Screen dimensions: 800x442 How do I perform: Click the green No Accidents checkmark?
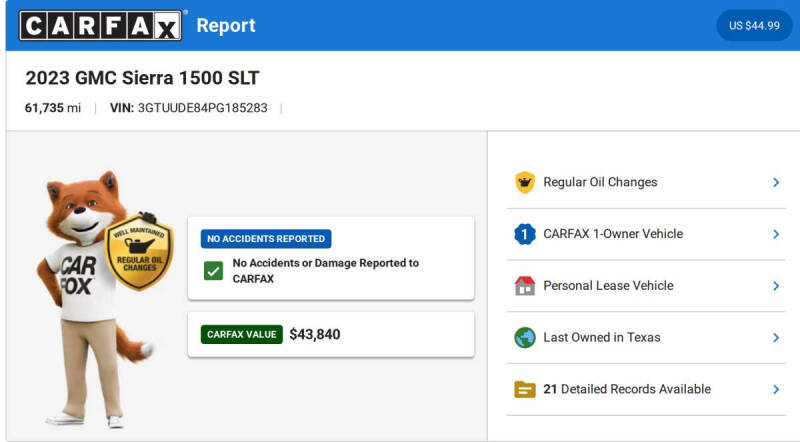[x=213, y=271]
